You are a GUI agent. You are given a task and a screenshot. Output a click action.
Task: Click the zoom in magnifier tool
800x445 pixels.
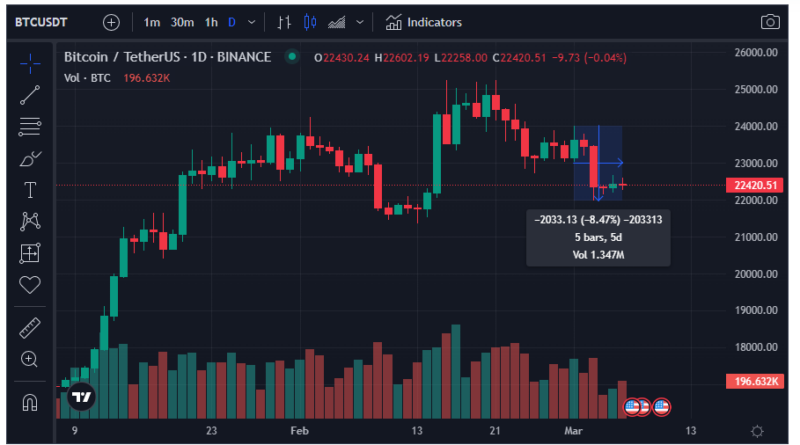30,359
